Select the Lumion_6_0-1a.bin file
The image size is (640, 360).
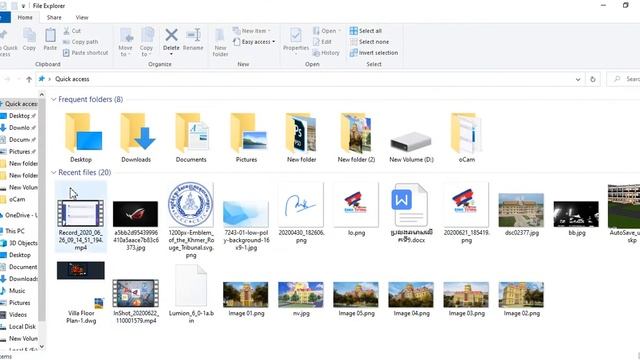tap(191, 294)
